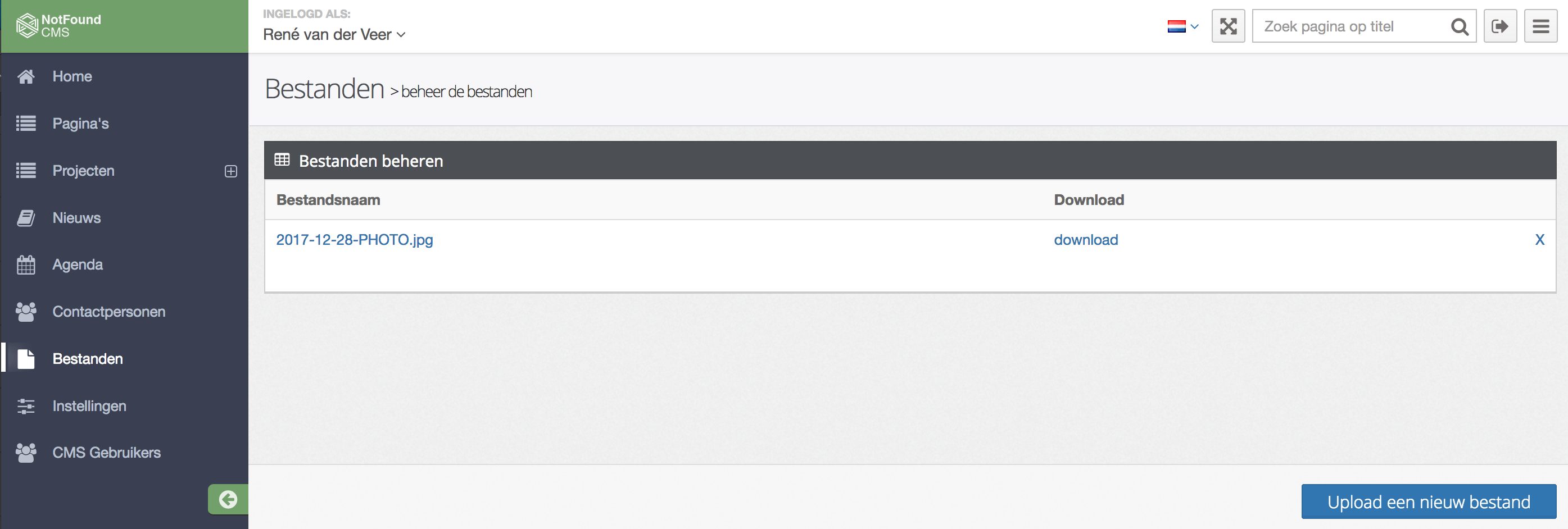Collapse sidebar with the green arrow button

228,499
